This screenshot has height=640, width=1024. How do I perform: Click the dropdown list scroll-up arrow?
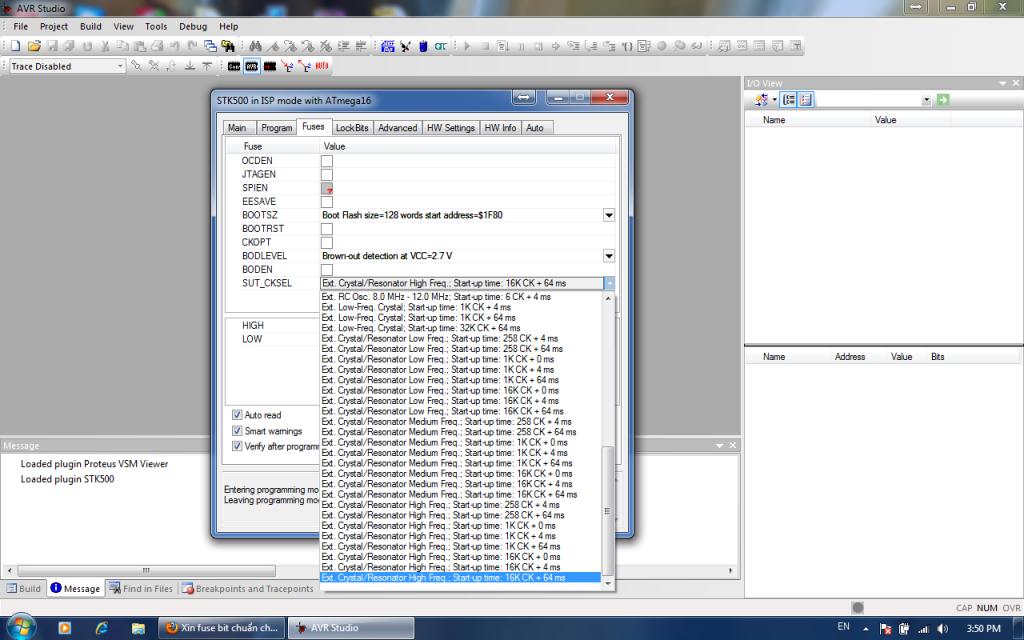tap(607, 298)
